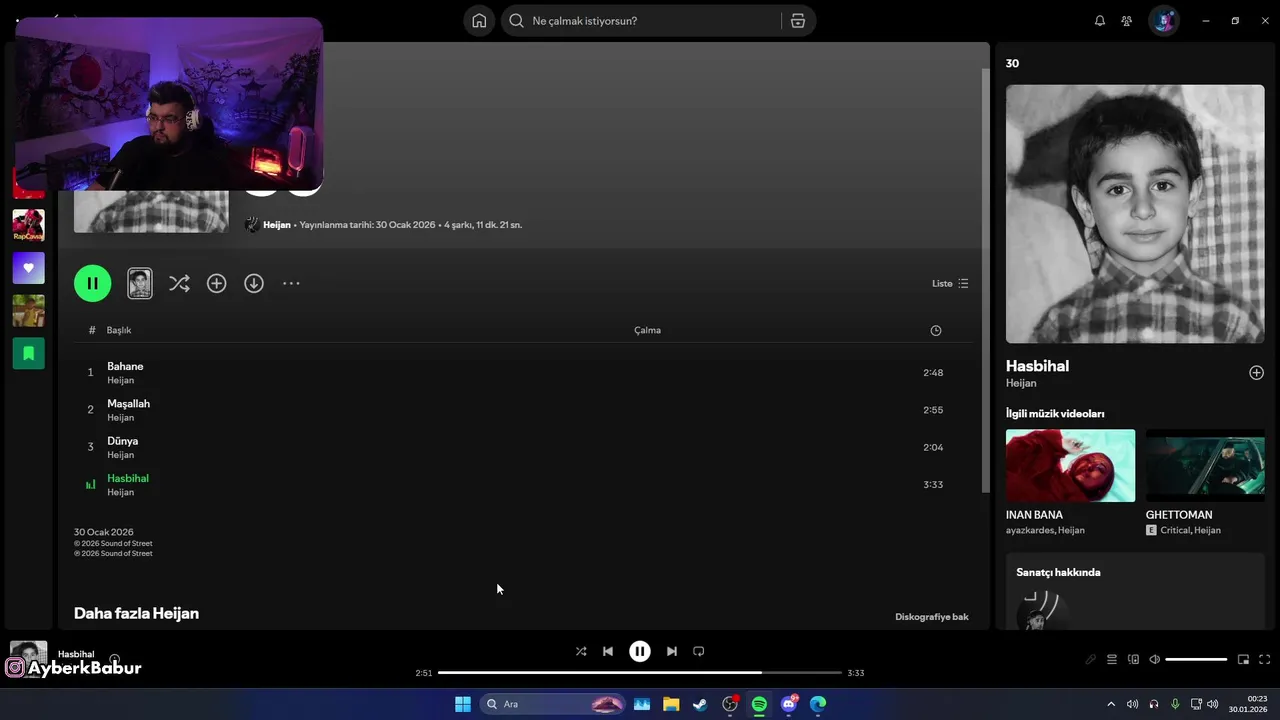This screenshot has width=1280, height=720.
Task: Add album to library plus icon
Action: point(216,284)
